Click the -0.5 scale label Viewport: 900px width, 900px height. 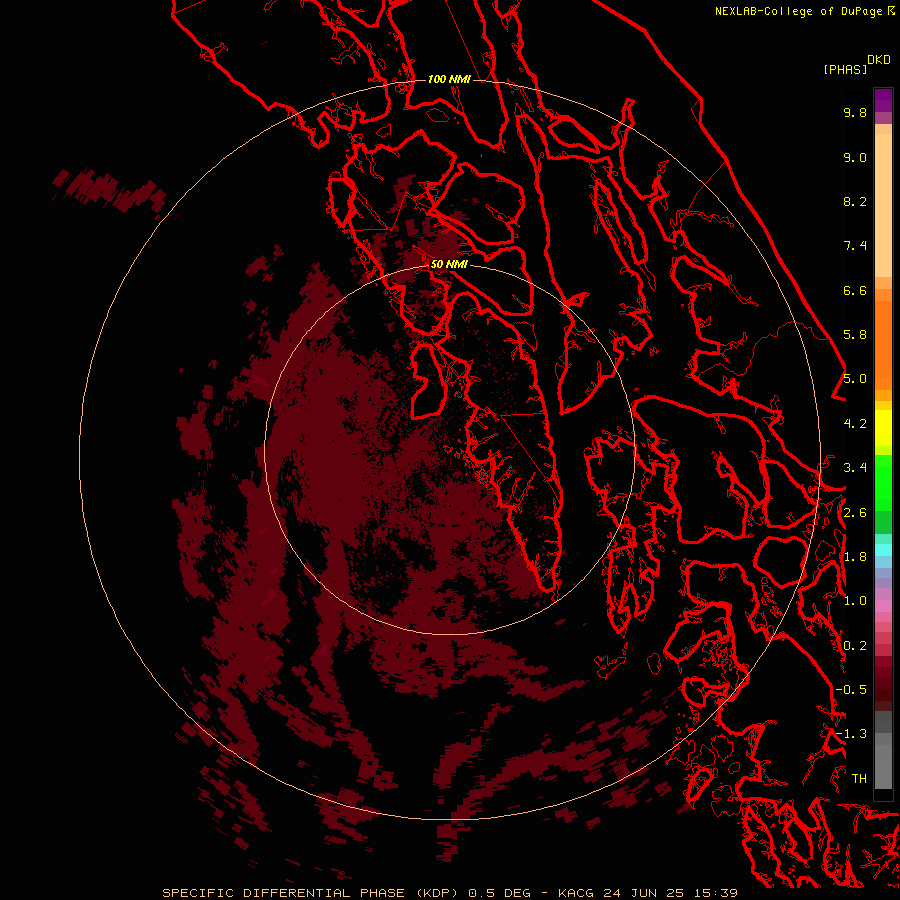click(851, 689)
